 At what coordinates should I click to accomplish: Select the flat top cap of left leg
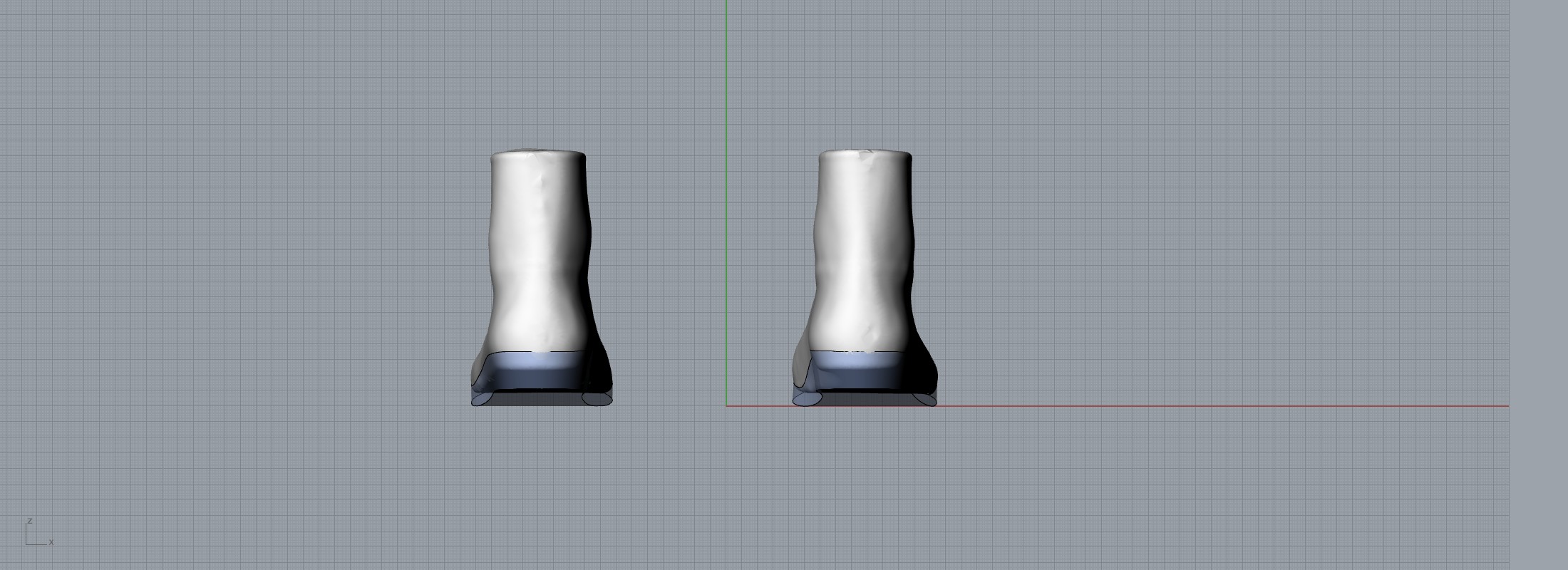point(538,152)
